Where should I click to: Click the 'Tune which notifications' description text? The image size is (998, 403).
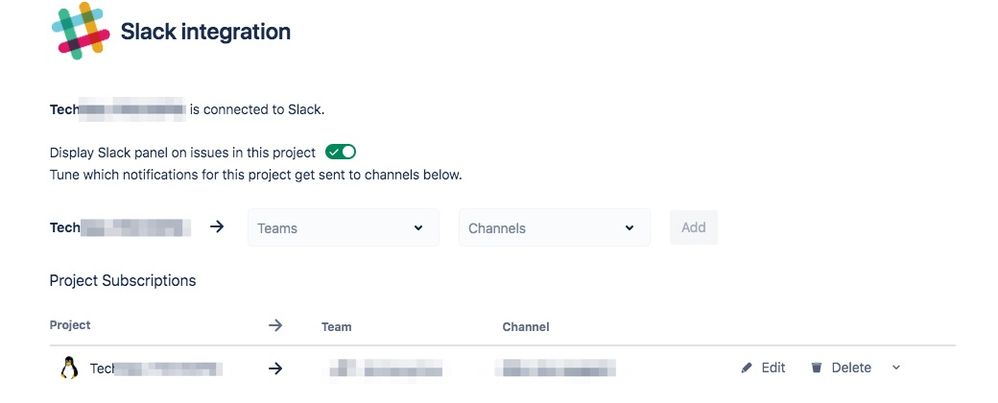pyautogui.click(x=256, y=174)
